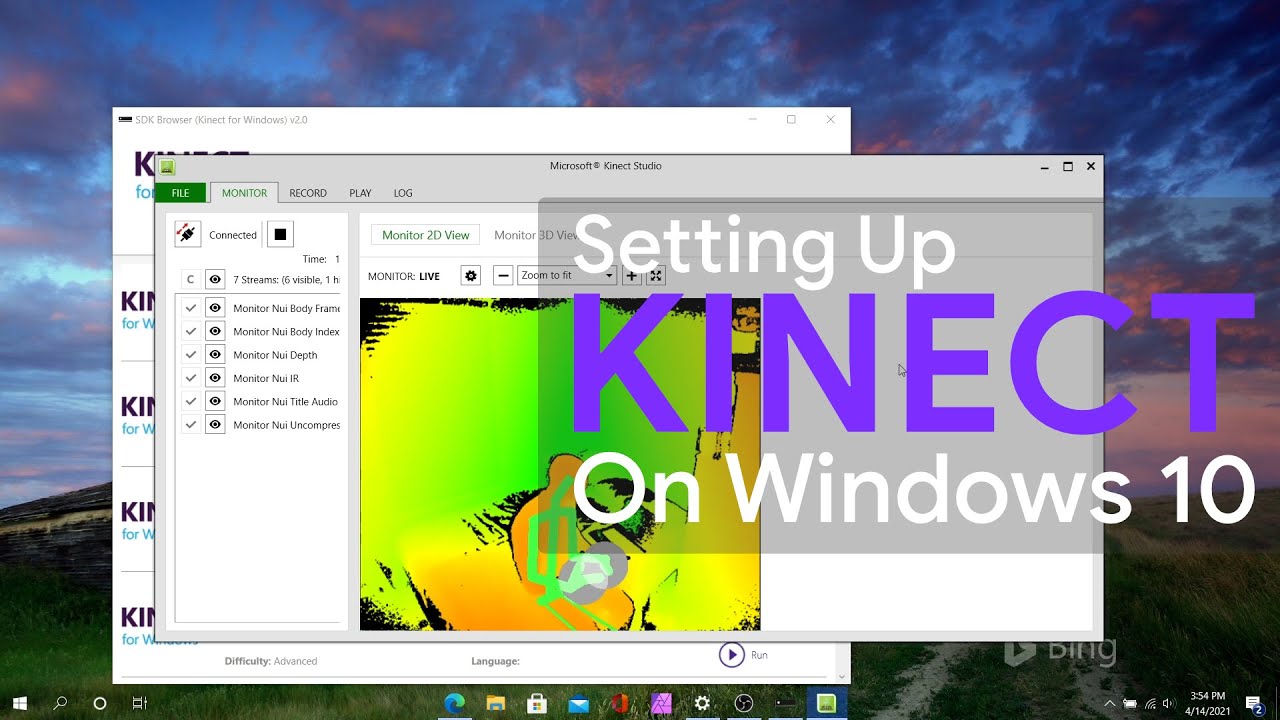This screenshot has width=1280, height=720.
Task: Open the monitor view settings gear
Action: (x=471, y=275)
